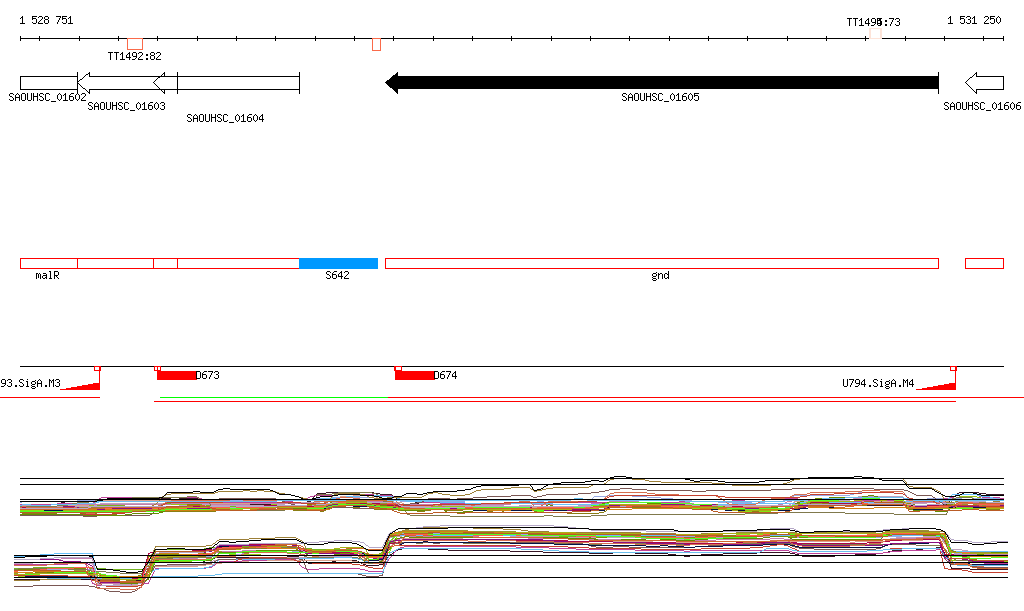
Task: Select the SAOUHSC_01606 gene arrow
Action: coord(984,83)
